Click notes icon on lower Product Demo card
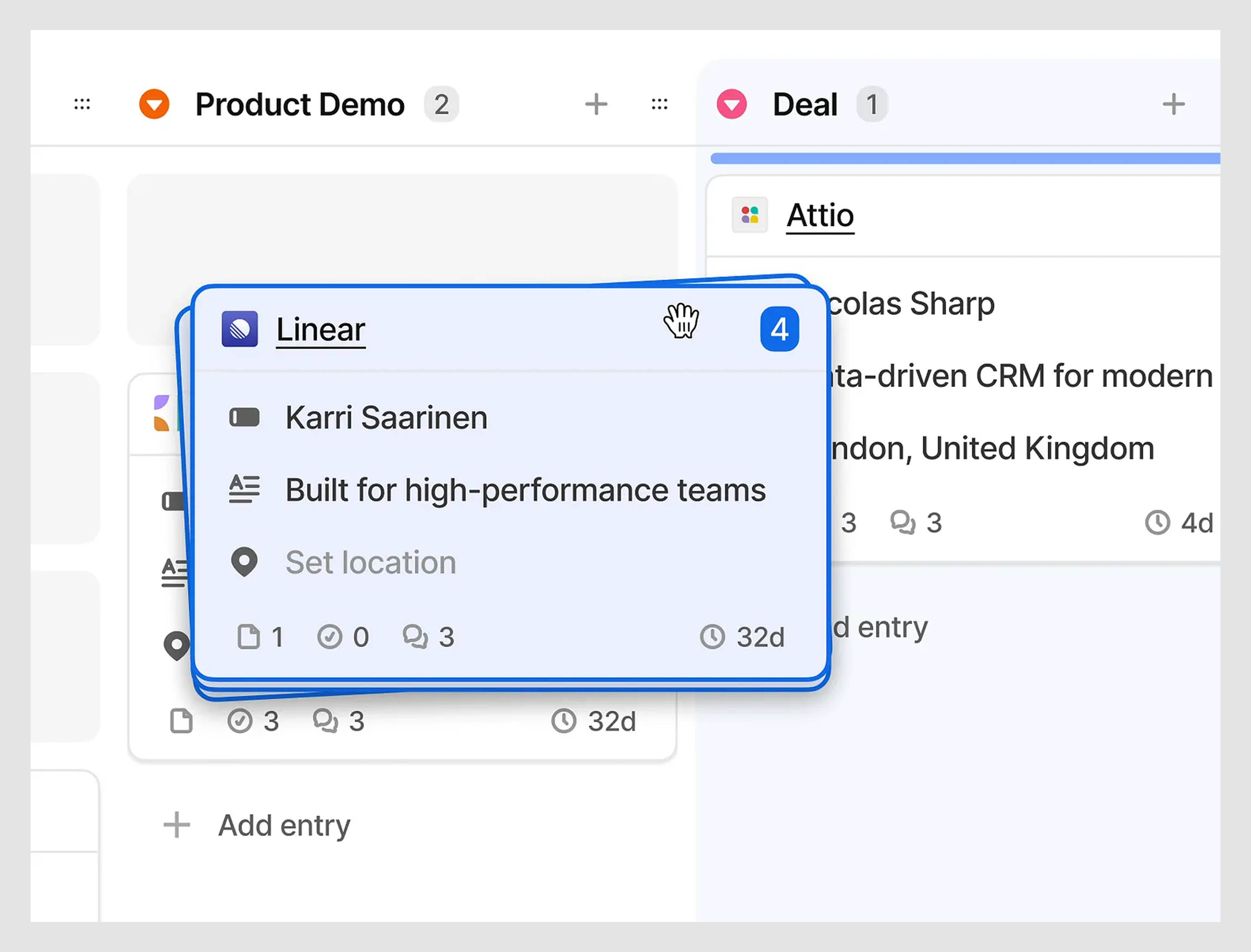The width and height of the screenshot is (1251, 952). (181, 722)
